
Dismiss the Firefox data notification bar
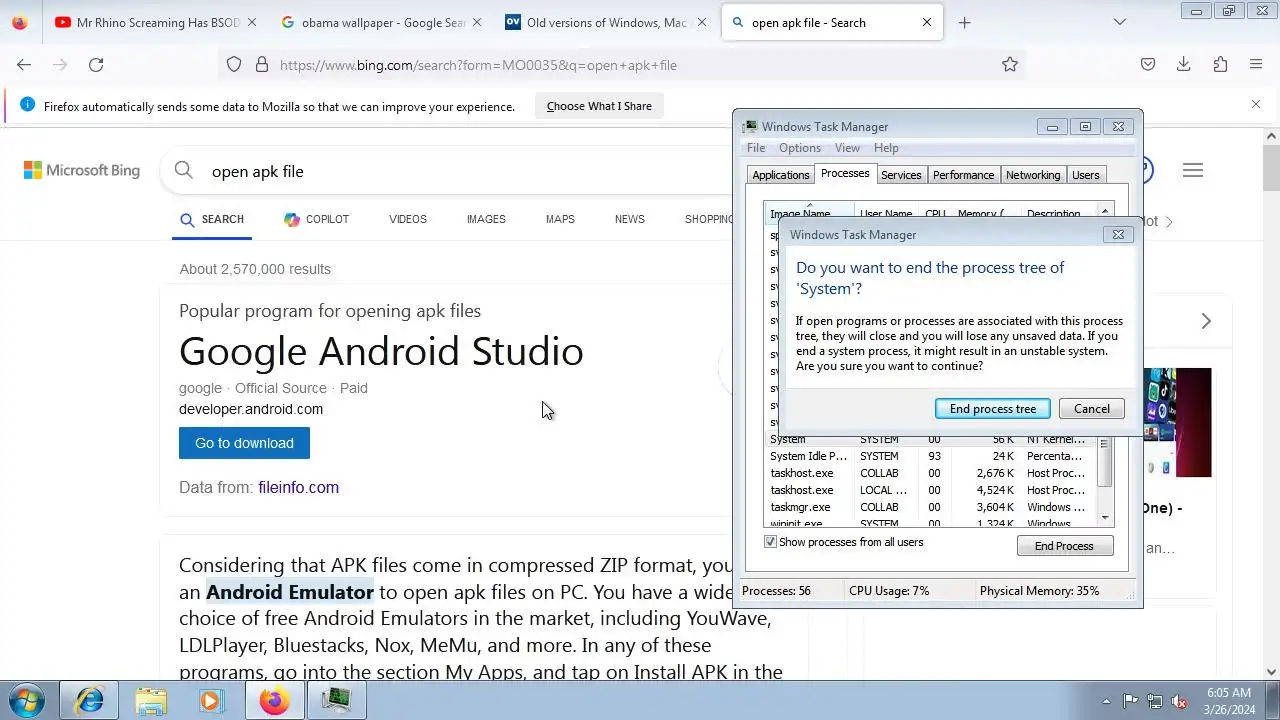coord(1256,104)
